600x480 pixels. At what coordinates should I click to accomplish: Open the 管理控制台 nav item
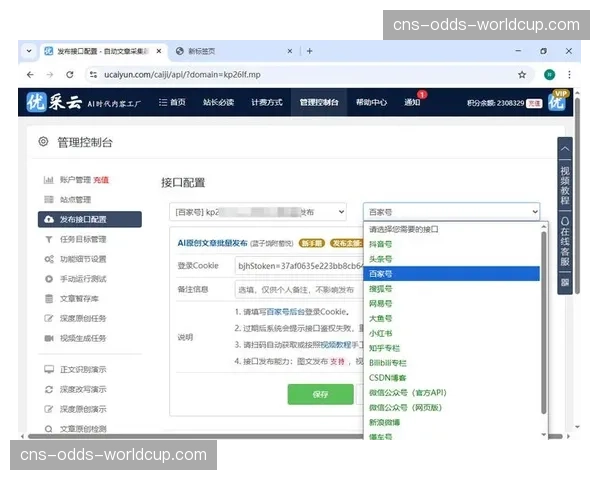[x=319, y=102]
